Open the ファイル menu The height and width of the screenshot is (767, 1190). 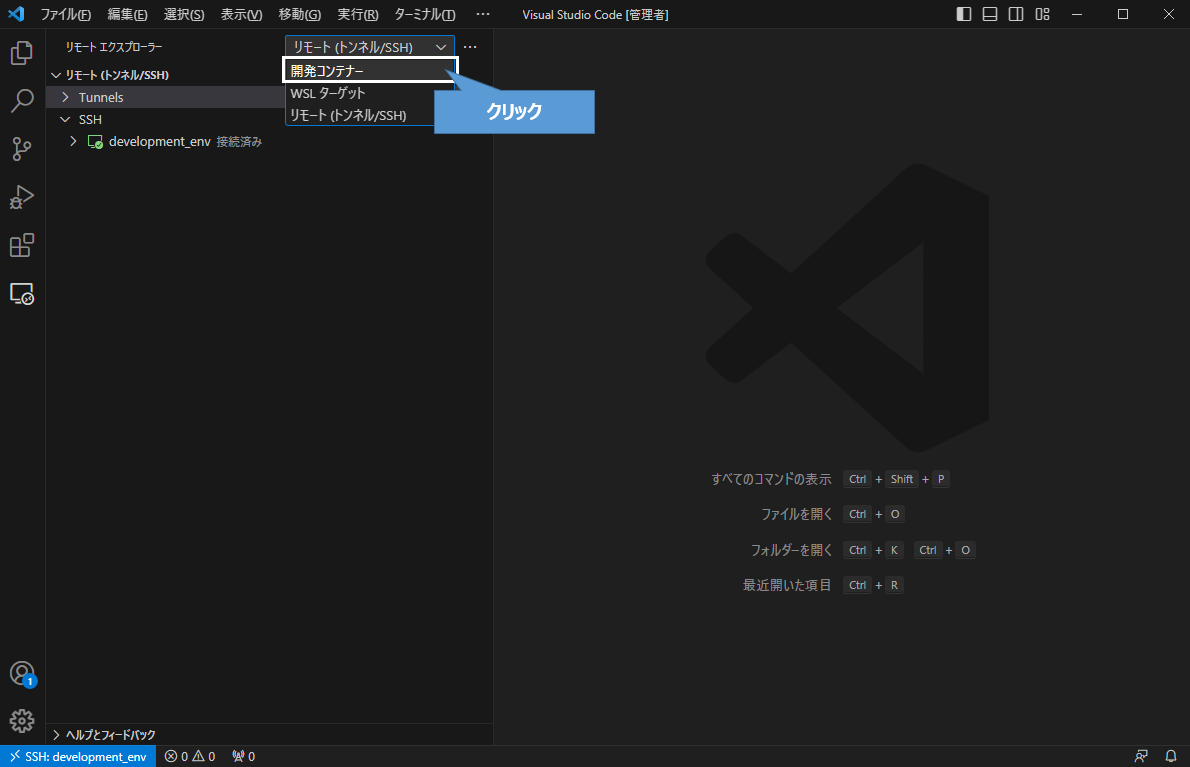(x=65, y=15)
